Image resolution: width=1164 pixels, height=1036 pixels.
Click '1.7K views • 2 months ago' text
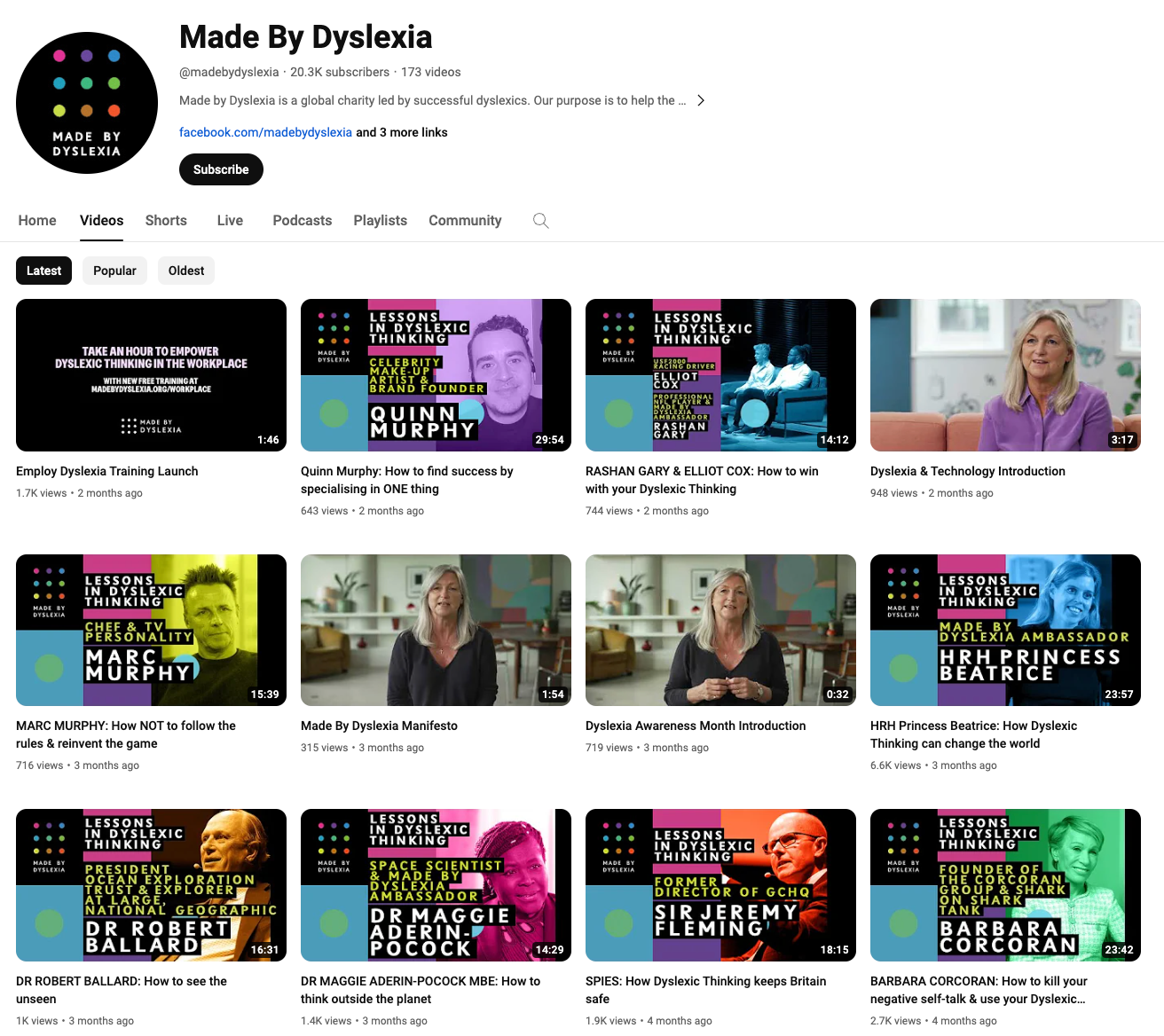[x=79, y=493]
